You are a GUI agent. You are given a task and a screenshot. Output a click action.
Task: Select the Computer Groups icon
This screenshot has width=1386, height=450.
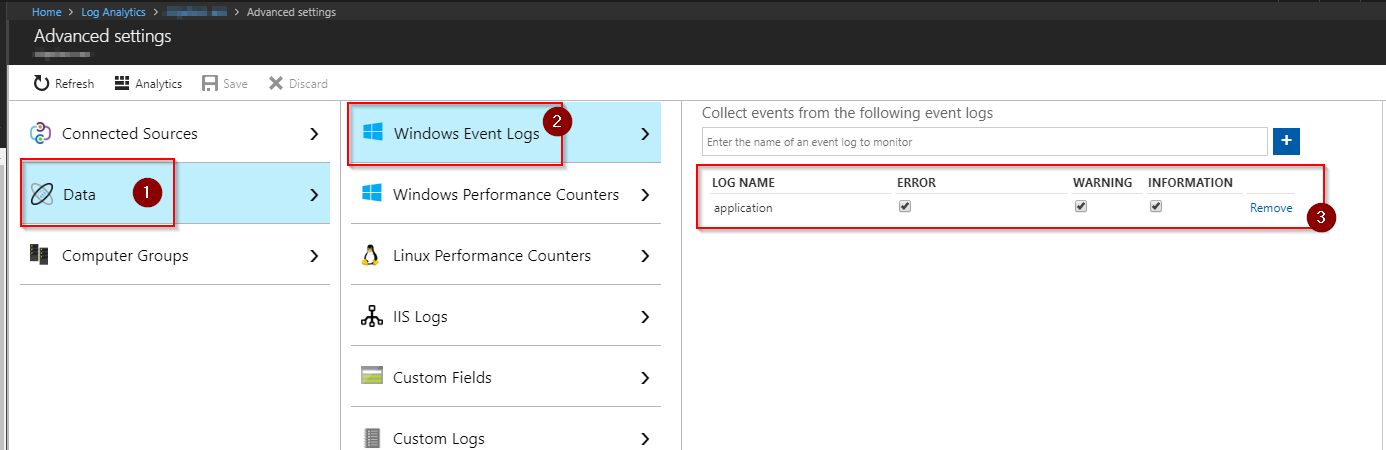40,255
